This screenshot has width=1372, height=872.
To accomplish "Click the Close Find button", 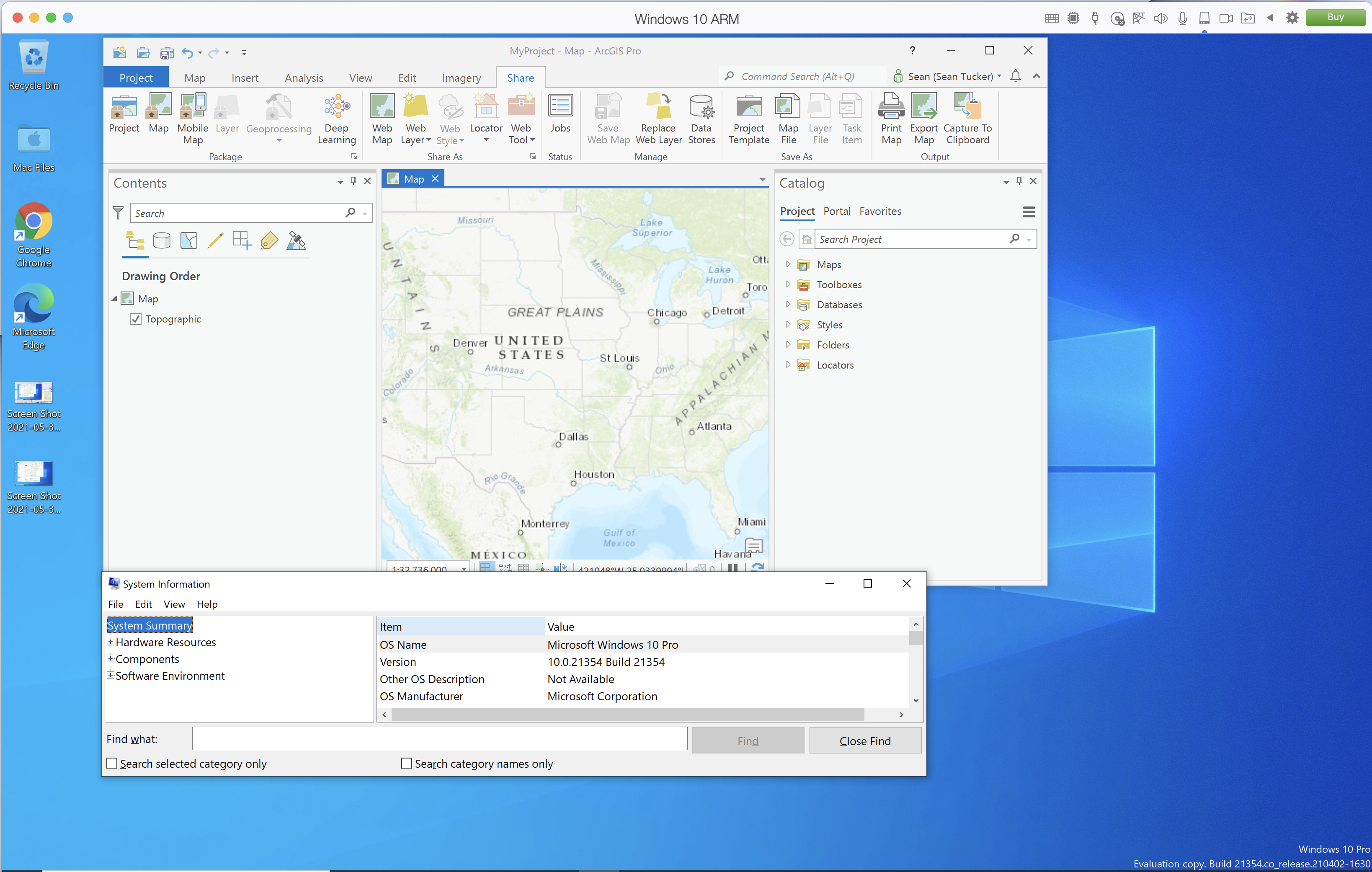I will click(x=864, y=740).
